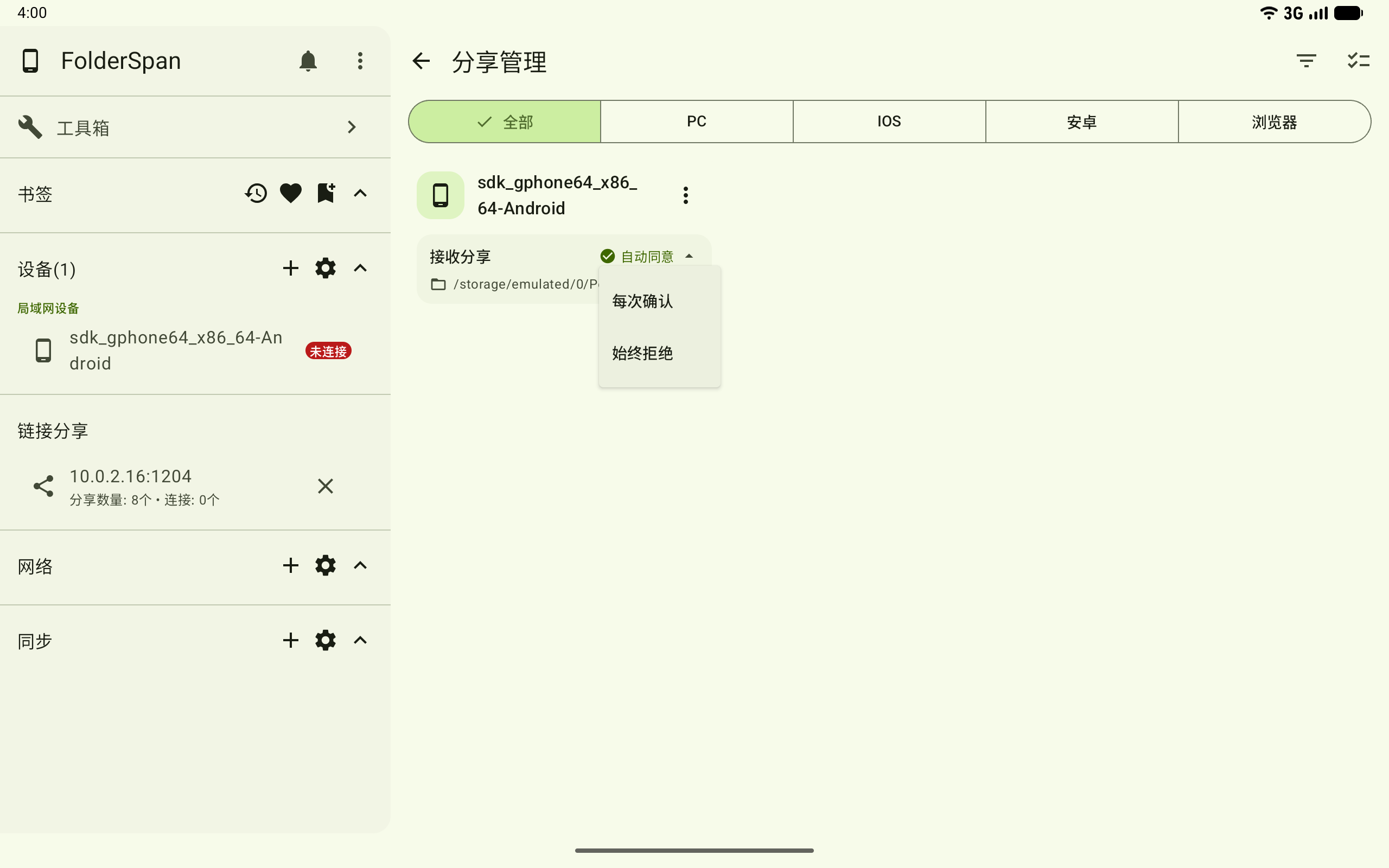The width and height of the screenshot is (1389, 868).
Task: Open 10.0.2.16:1204 link share entry
Action: point(195,486)
